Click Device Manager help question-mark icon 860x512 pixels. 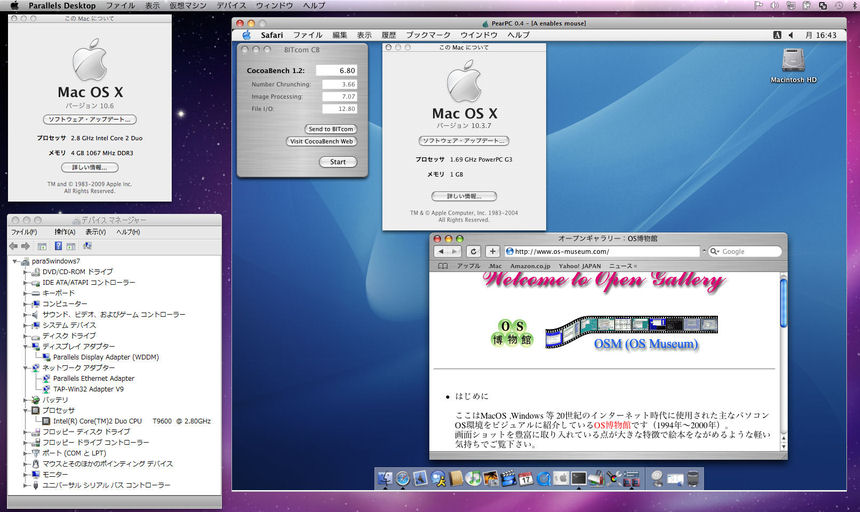58,246
